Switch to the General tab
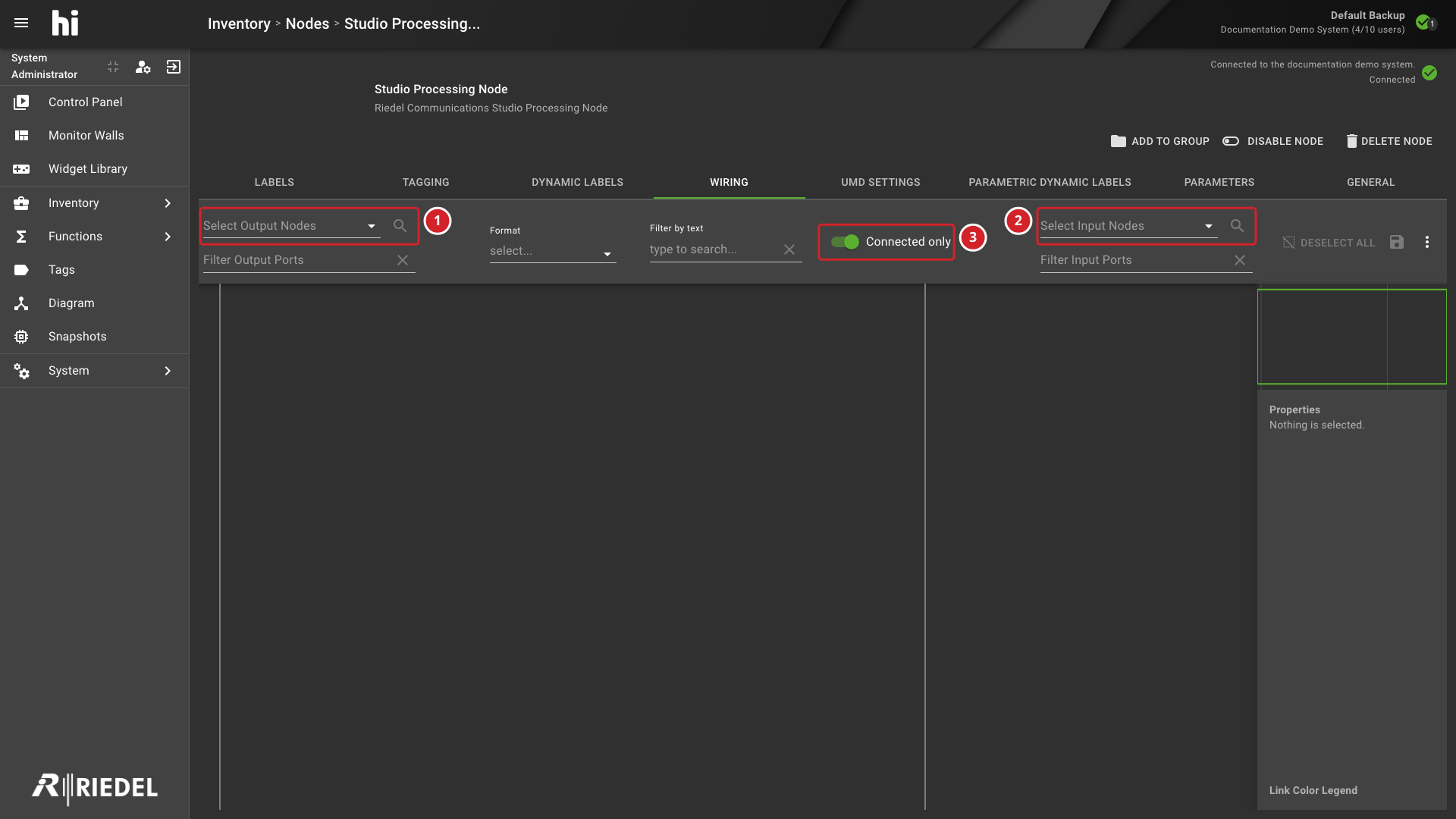Image resolution: width=1456 pixels, height=819 pixels. pyautogui.click(x=1371, y=182)
